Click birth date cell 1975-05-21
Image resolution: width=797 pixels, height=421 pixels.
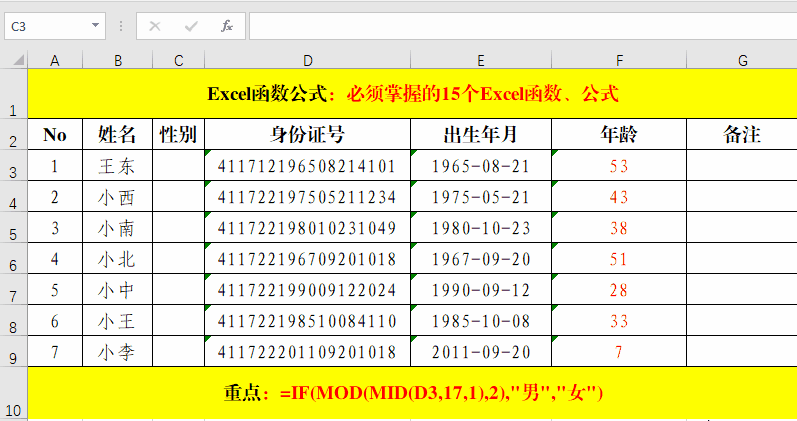[481, 196]
